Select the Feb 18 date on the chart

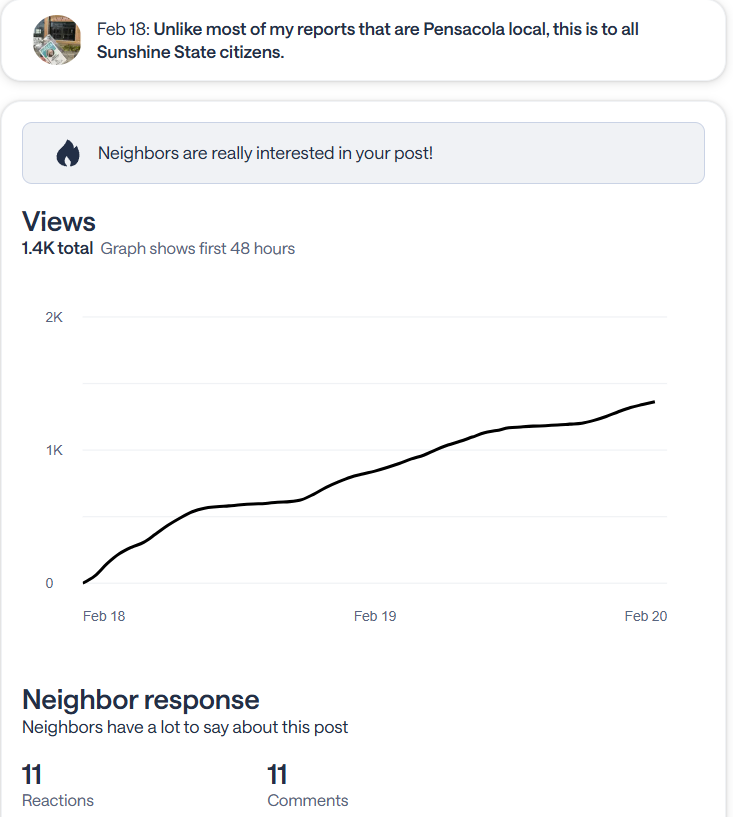(104, 616)
